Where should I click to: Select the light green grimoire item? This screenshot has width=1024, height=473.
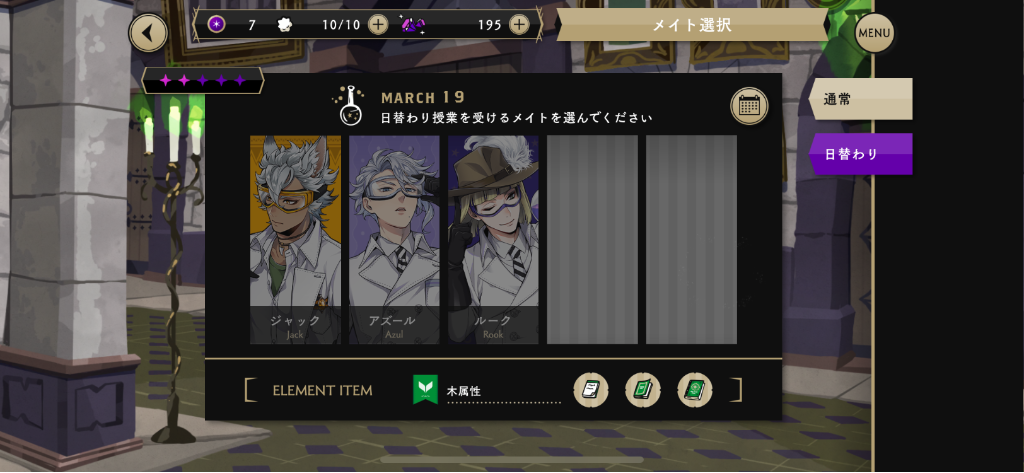pyautogui.click(x=643, y=390)
